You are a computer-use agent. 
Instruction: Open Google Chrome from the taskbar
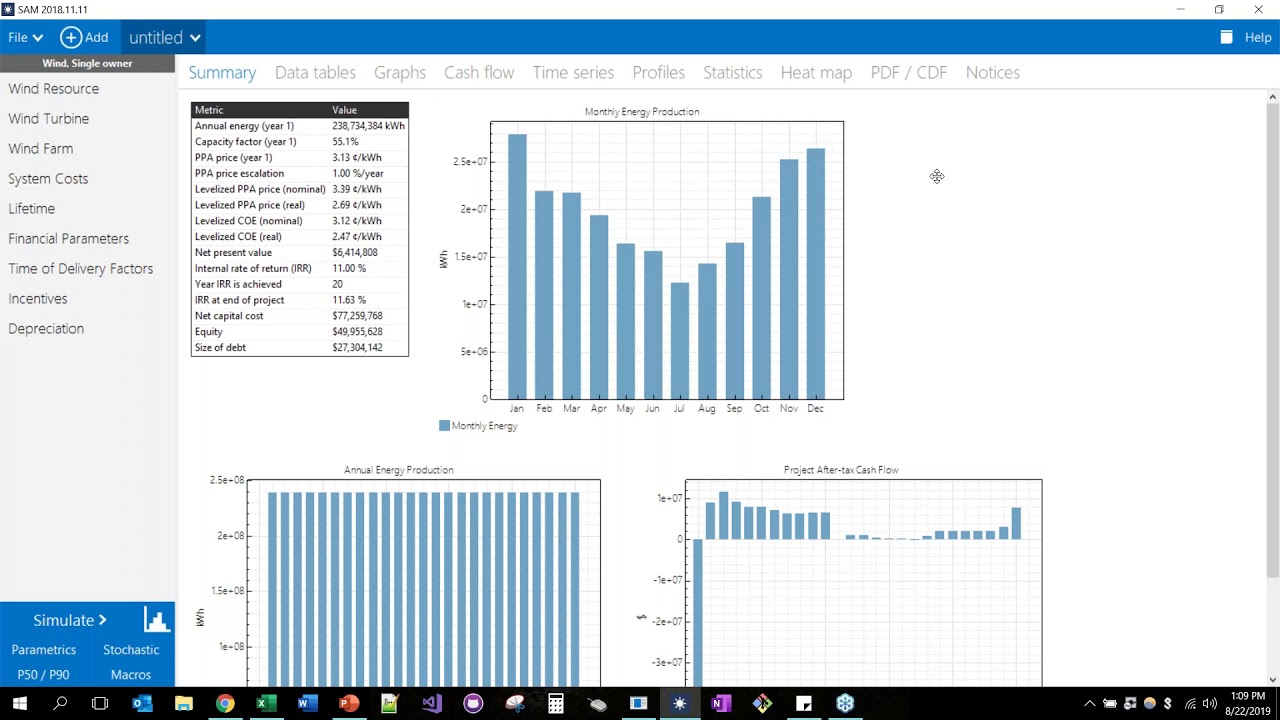click(225, 704)
